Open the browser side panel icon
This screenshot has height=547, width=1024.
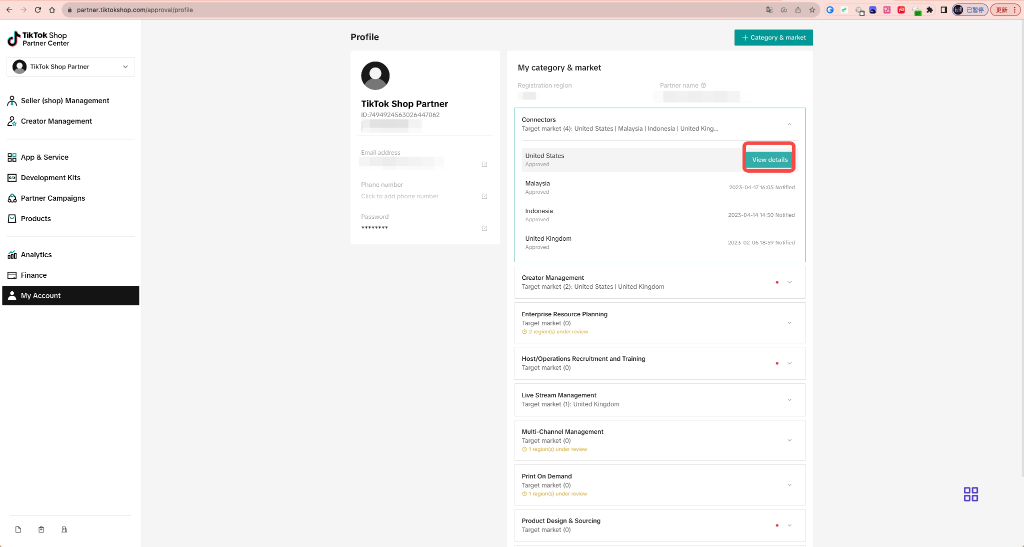(x=944, y=10)
